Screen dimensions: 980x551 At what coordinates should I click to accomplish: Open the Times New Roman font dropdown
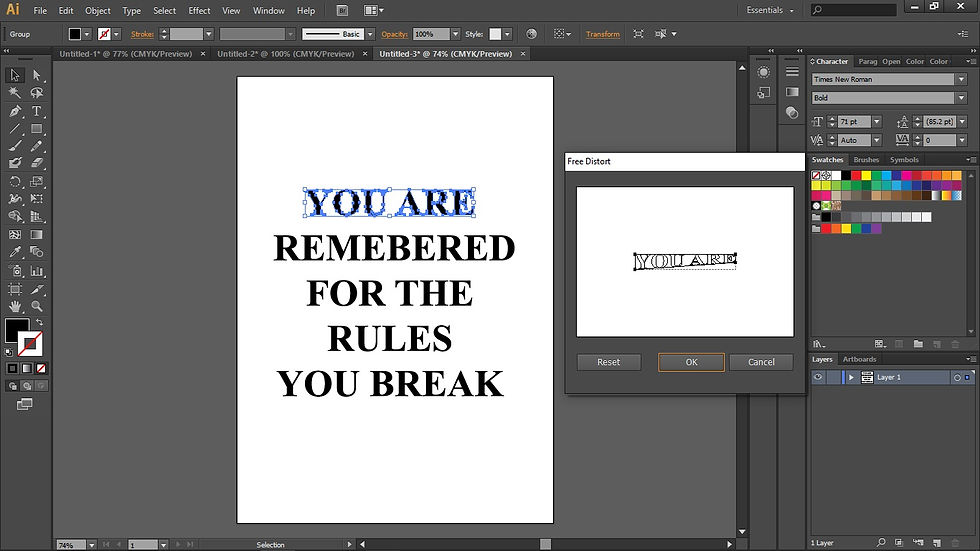pos(959,79)
